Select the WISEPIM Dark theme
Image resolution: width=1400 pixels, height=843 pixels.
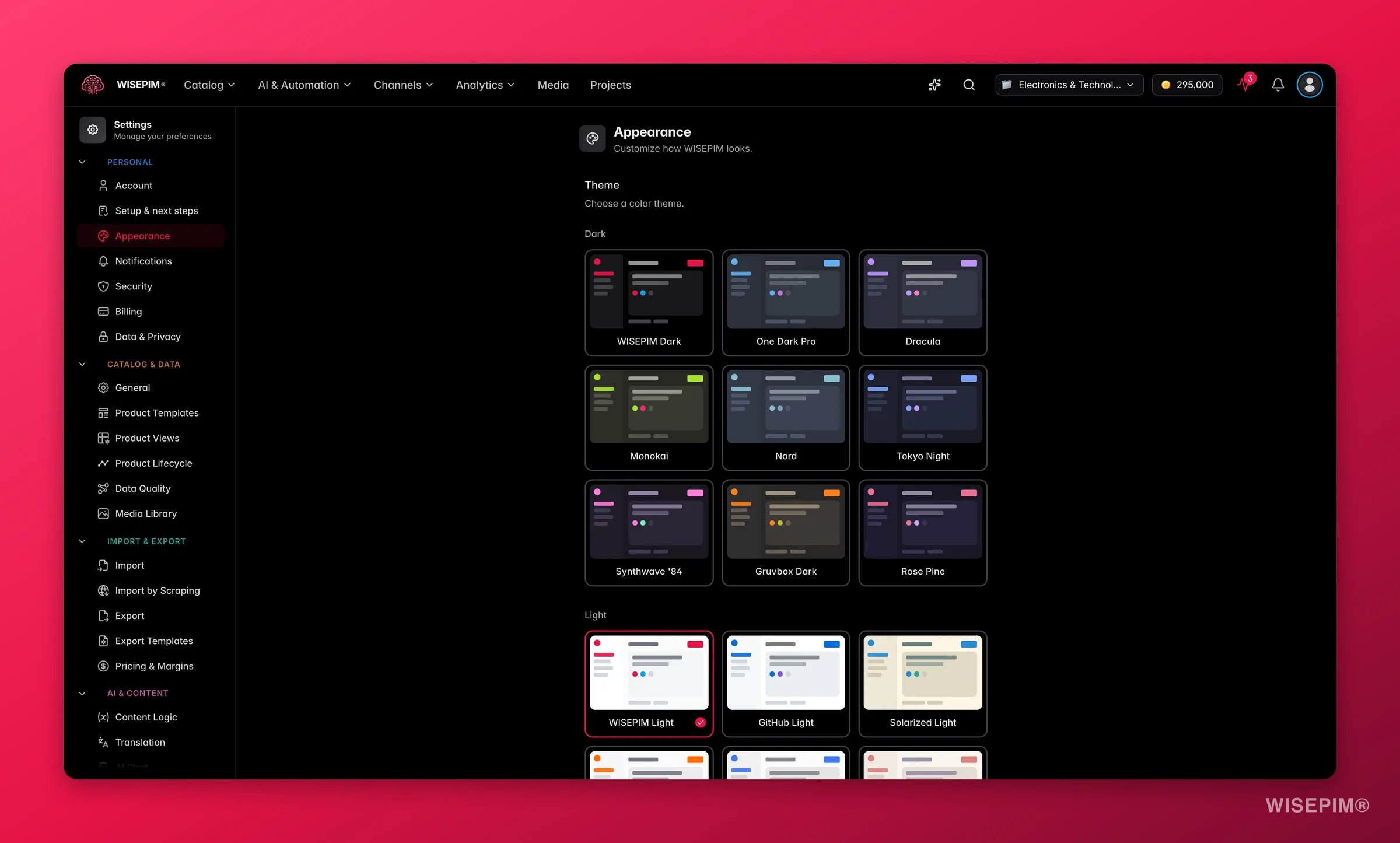pyautogui.click(x=649, y=303)
